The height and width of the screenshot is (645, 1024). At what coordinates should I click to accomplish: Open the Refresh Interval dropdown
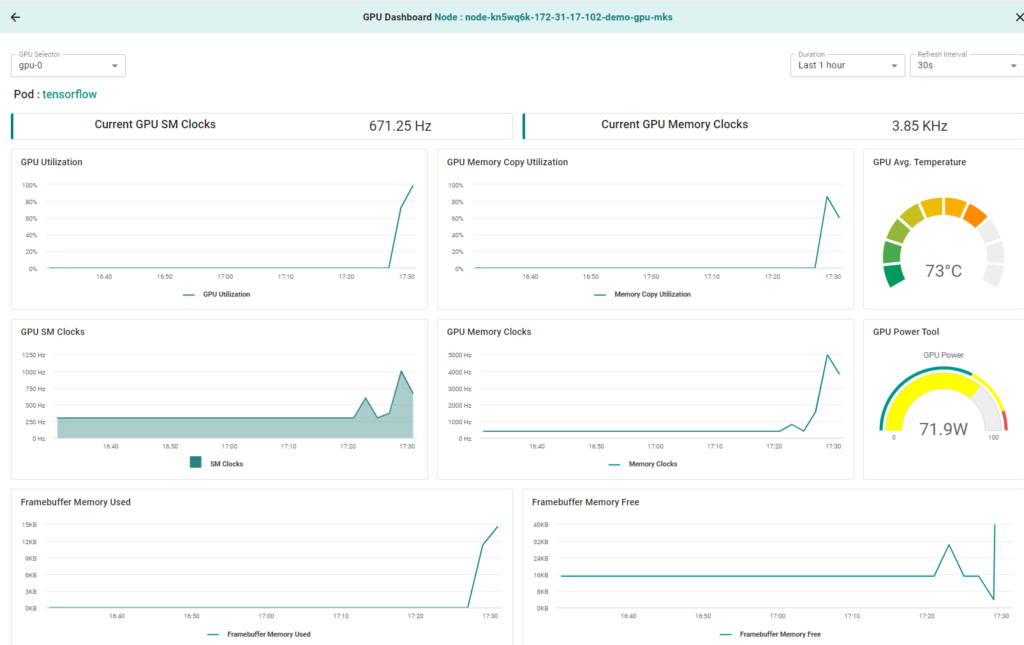point(967,66)
